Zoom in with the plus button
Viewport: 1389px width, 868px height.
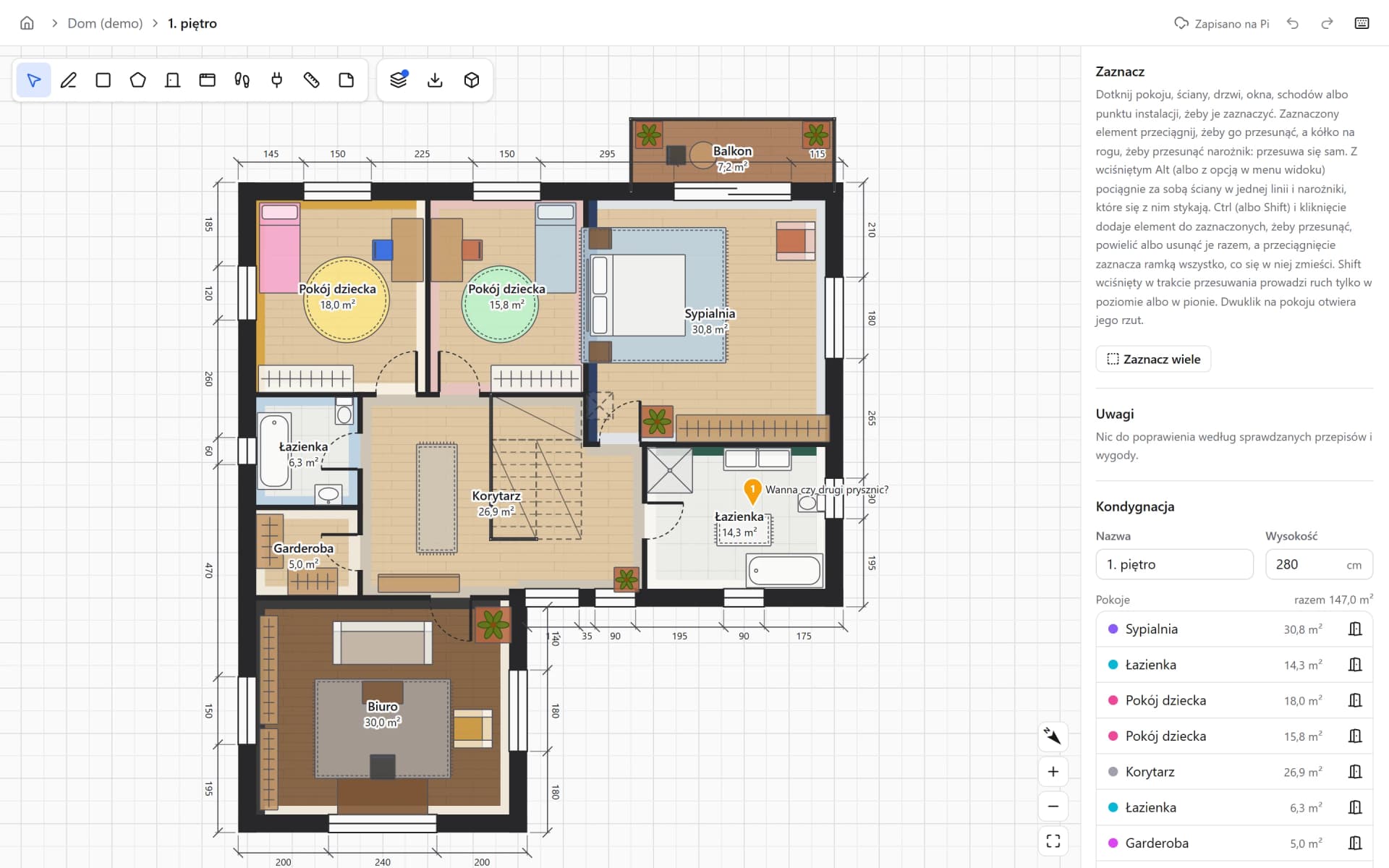coord(1053,771)
